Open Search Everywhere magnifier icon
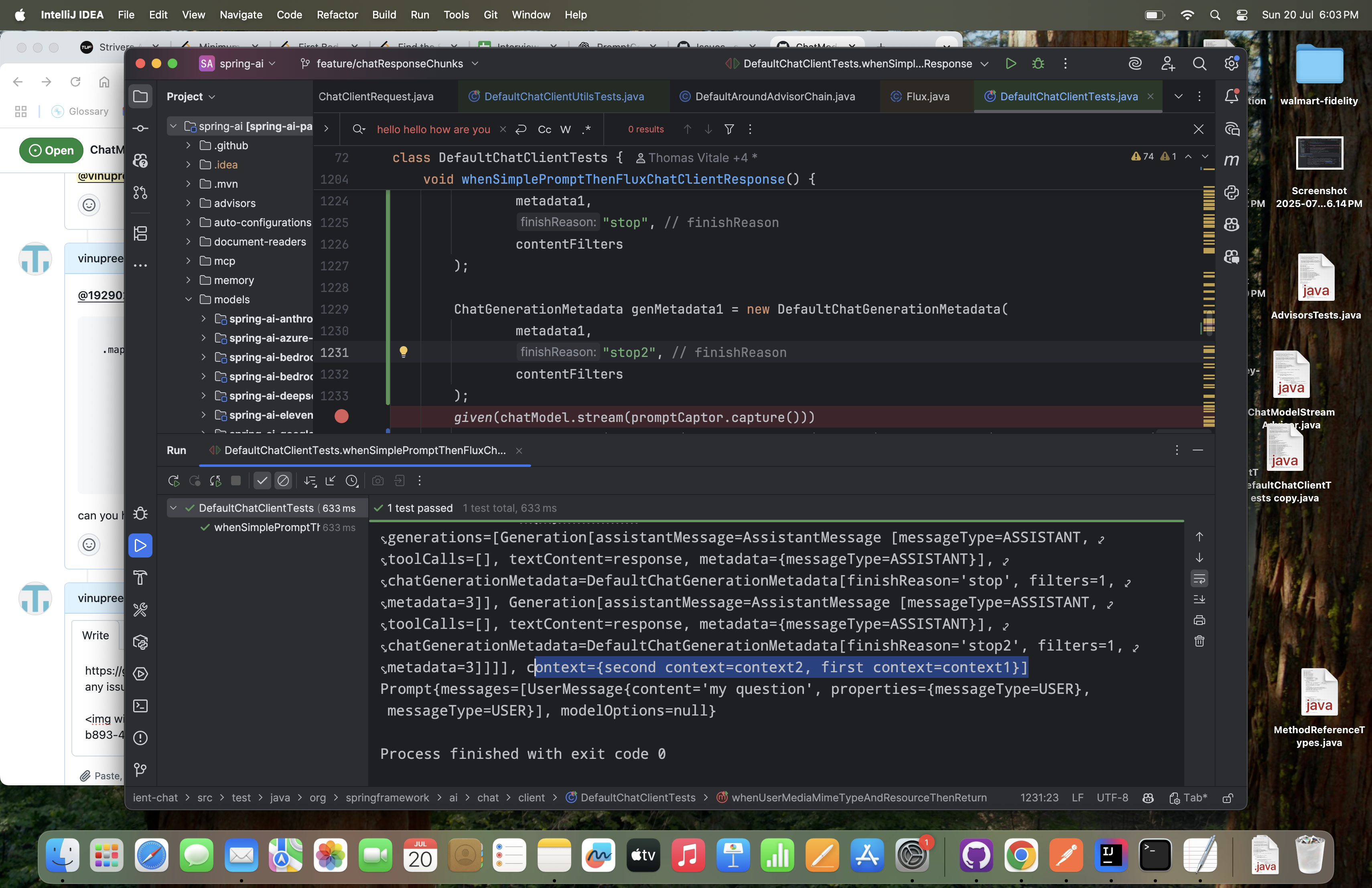 click(1199, 63)
